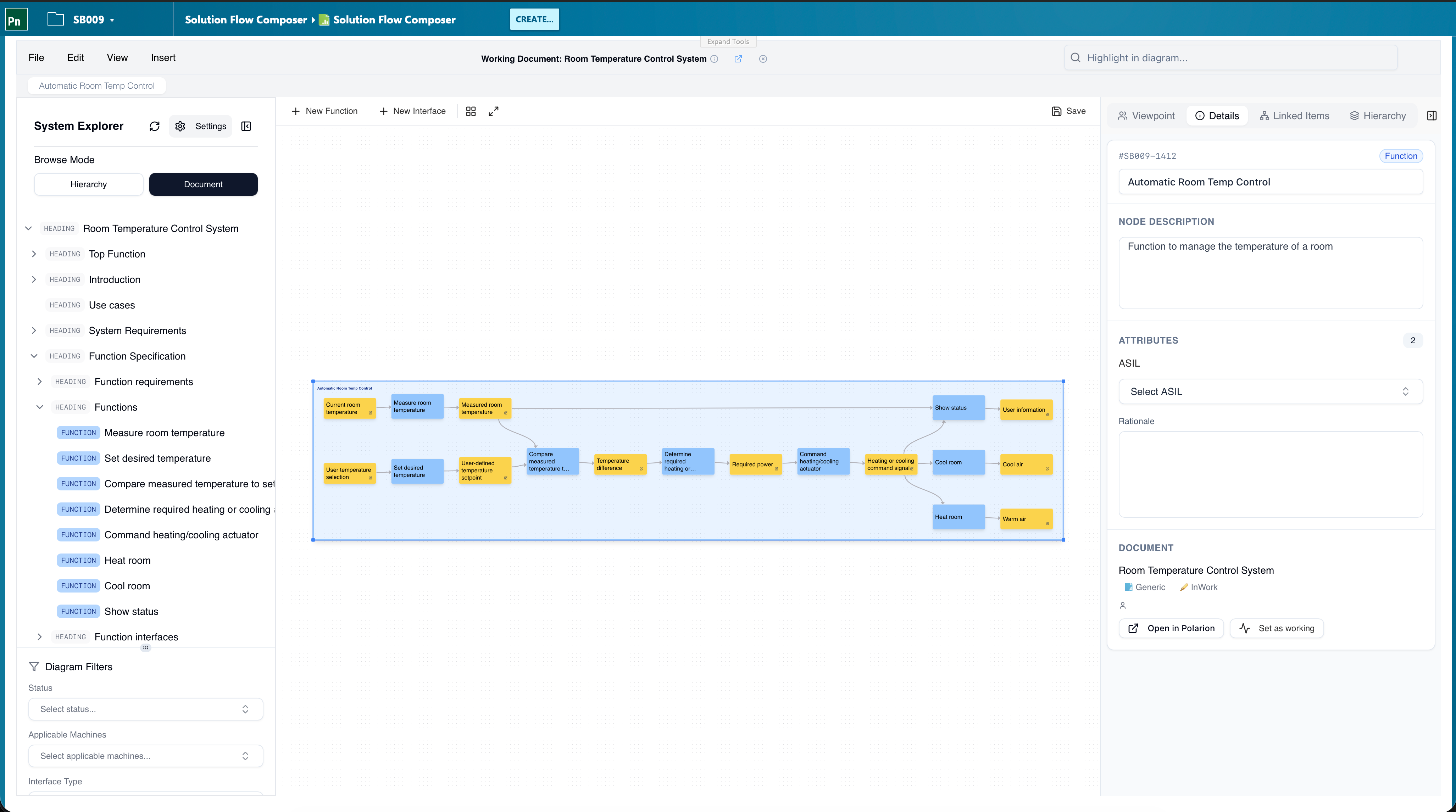Open the Edit menu
Screen dimensions: 1456x812
[75, 58]
